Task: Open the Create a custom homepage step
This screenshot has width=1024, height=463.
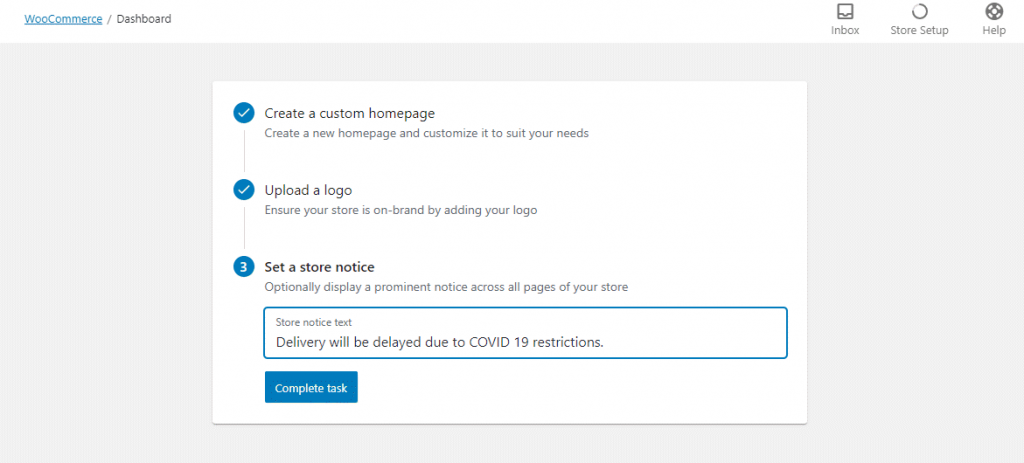Action: point(349,113)
